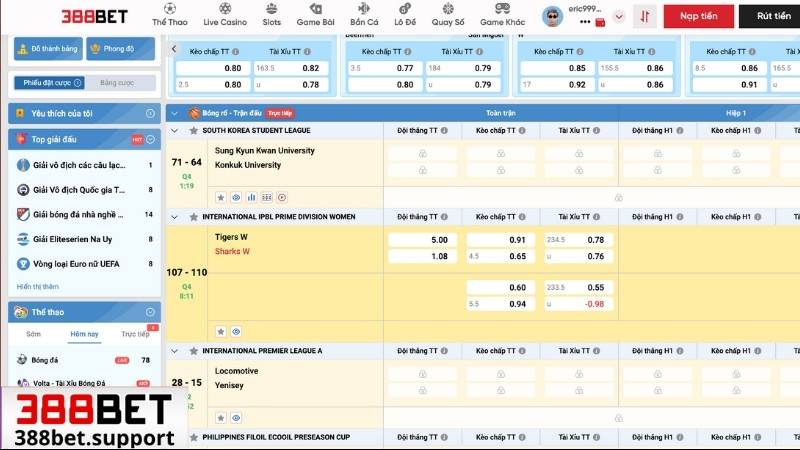Open the account dropdown arrow
Screen dimensions: 800x450
618,17
